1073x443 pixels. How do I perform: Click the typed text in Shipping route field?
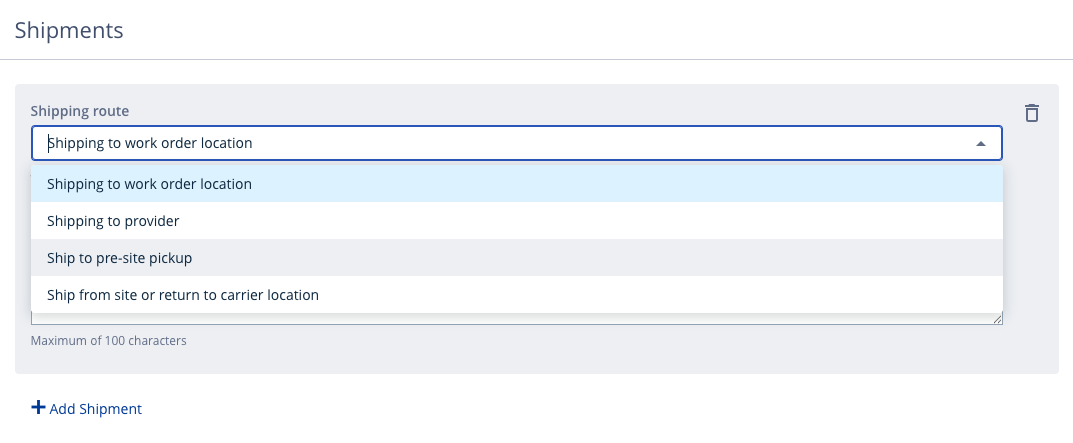coord(150,143)
